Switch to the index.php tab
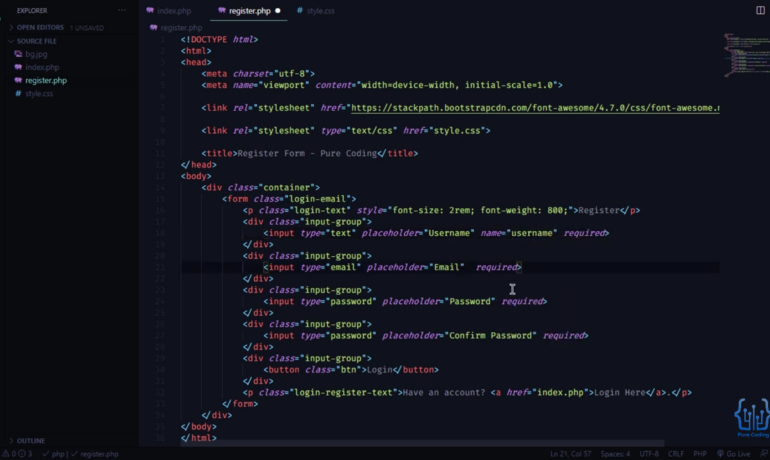 pyautogui.click(x=169, y=10)
